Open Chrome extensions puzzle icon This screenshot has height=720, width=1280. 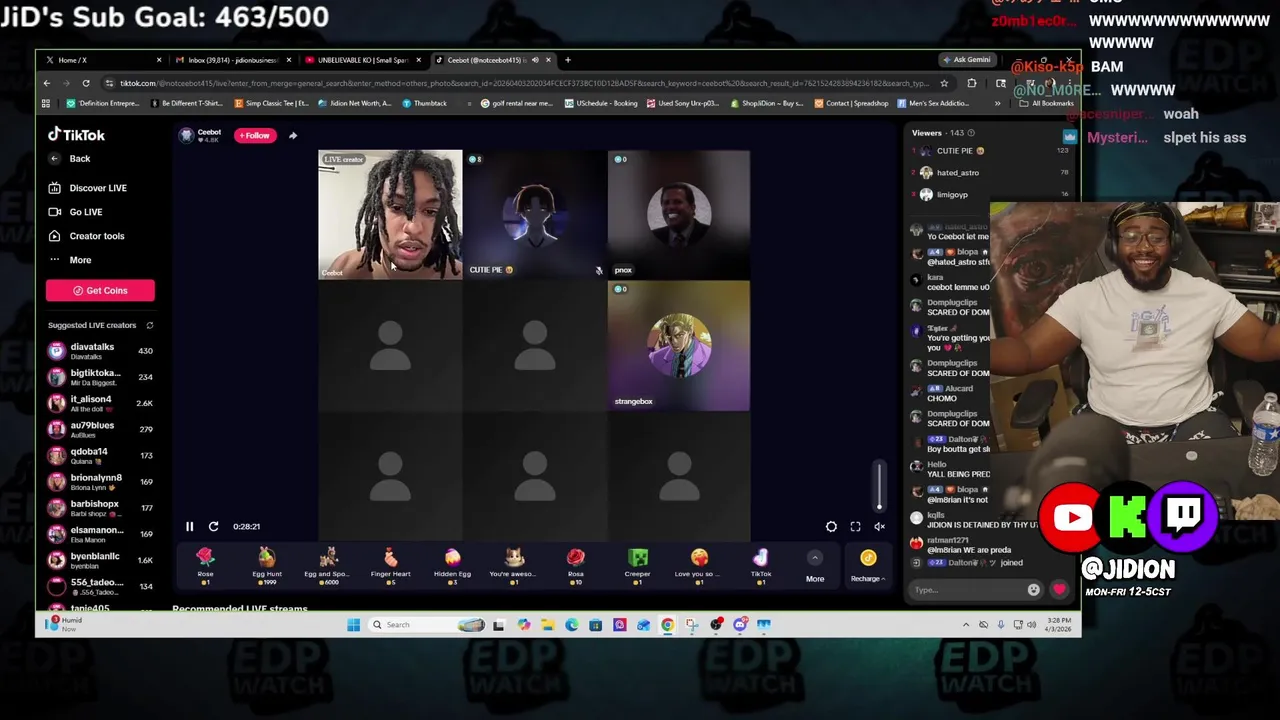(972, 83)
